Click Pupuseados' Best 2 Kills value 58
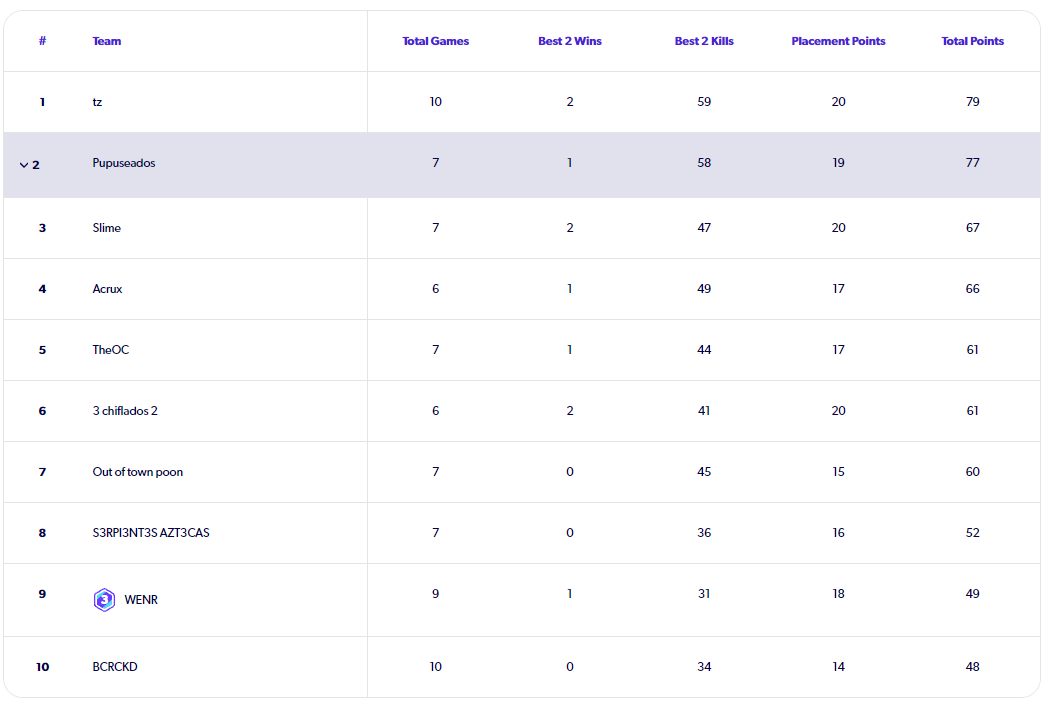The width and height of the screenshot is (1059, 704). [x=704, y=162]
